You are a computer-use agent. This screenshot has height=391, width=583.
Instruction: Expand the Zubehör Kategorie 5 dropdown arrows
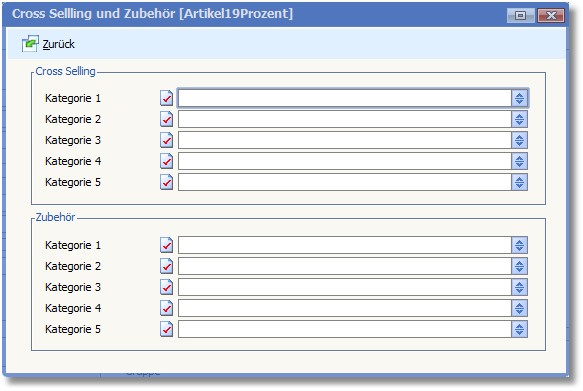[x=519, y=329]
